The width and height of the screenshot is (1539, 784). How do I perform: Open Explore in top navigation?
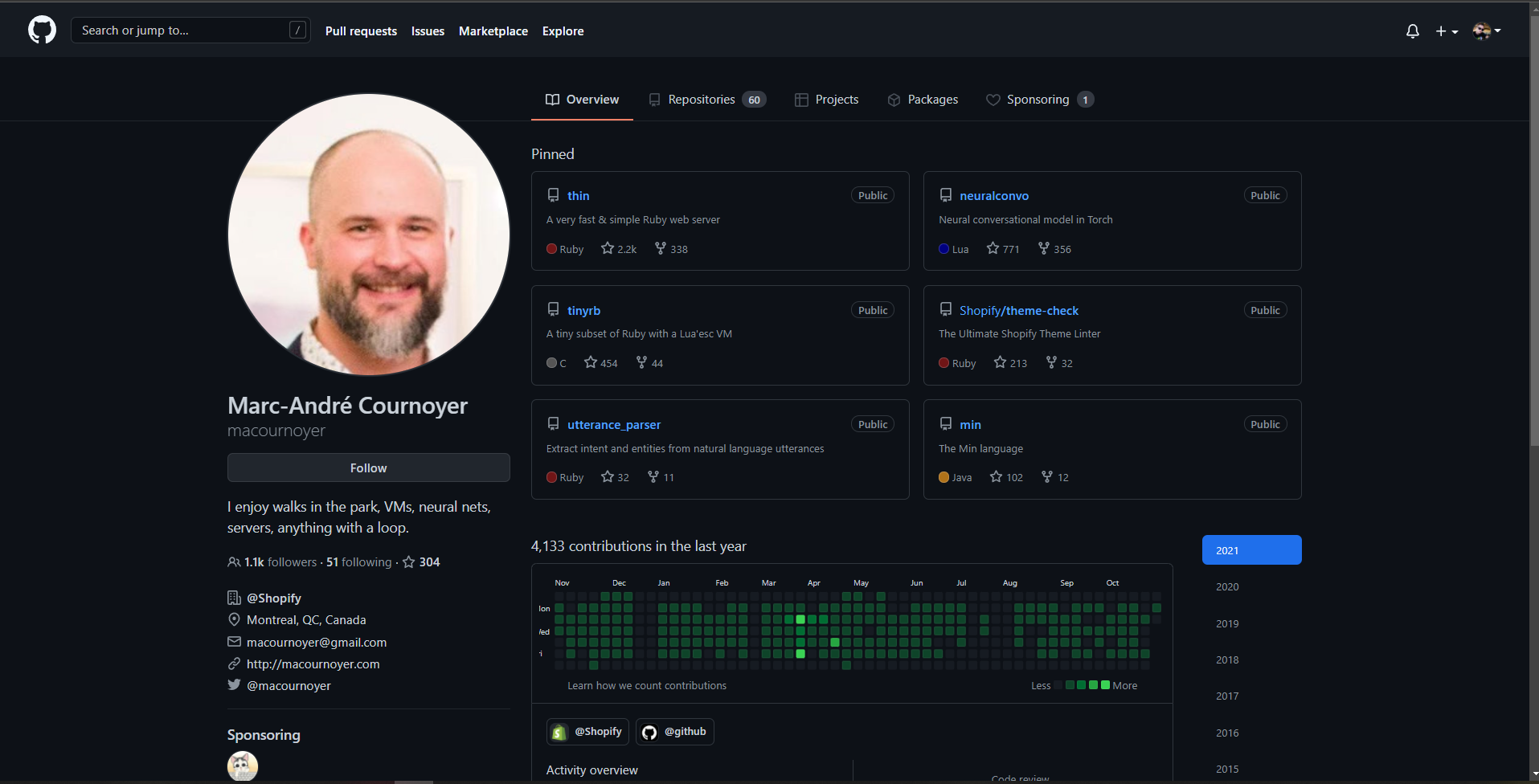click(x=563, y=31)
